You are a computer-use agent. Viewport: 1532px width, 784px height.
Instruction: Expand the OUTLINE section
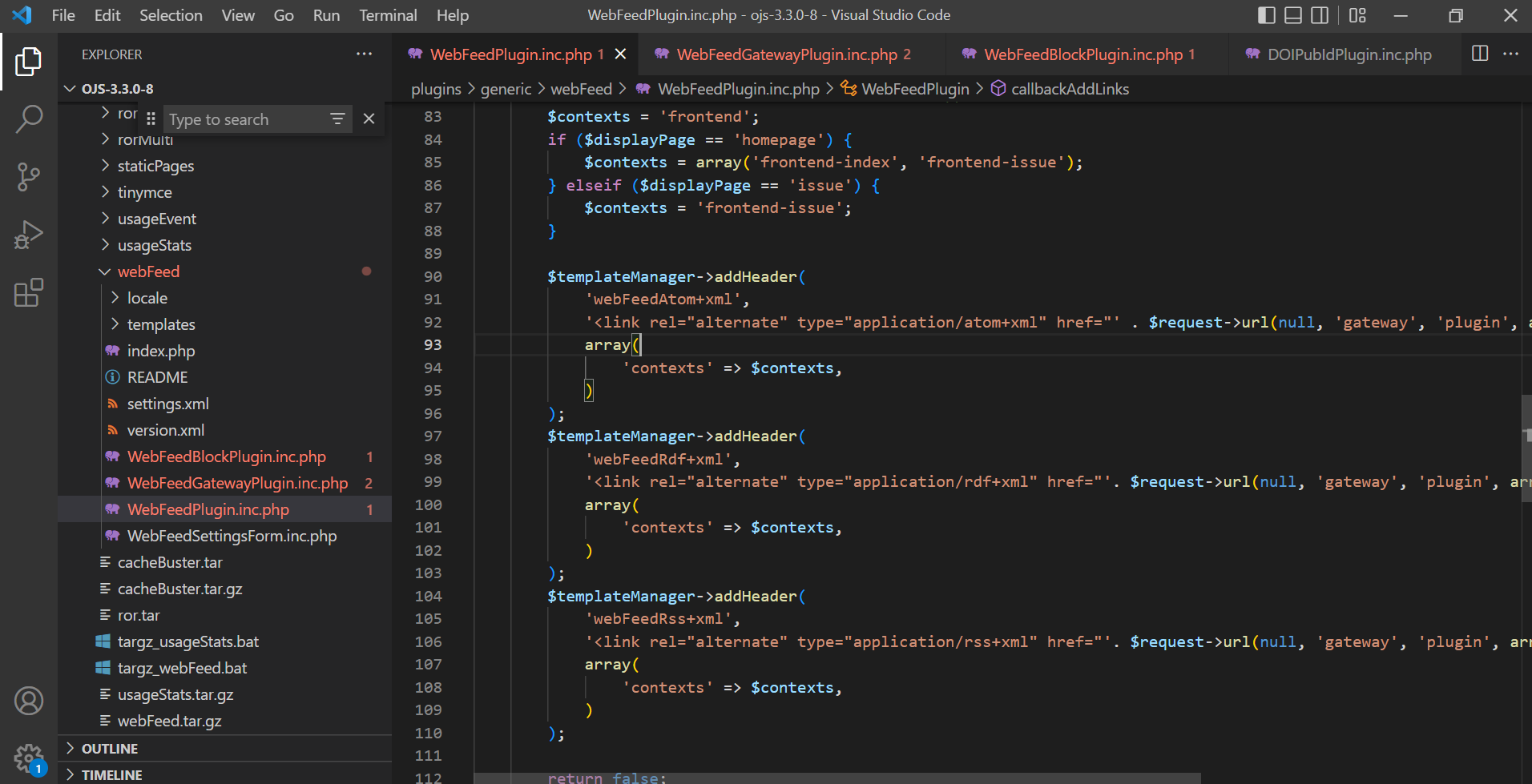(x=224, y=748)
